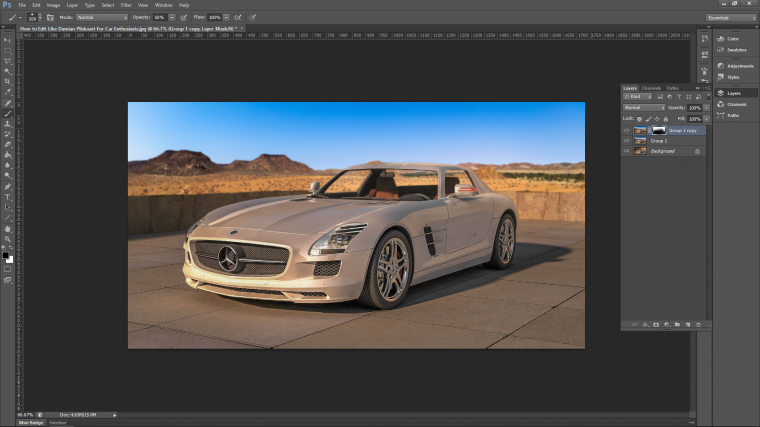
Task: Hide the Group 1 layer
Action: pos(626,141)
